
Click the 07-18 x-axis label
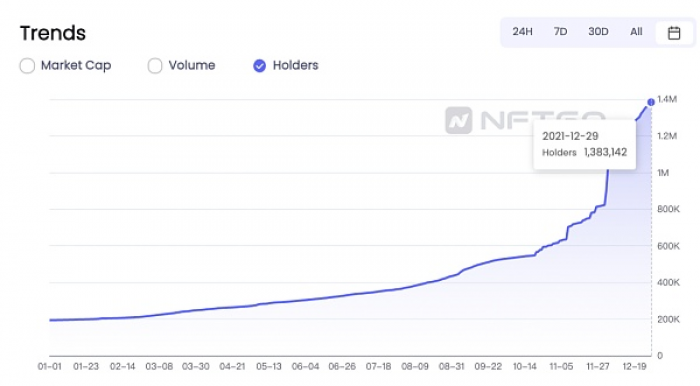coord(379,366)
